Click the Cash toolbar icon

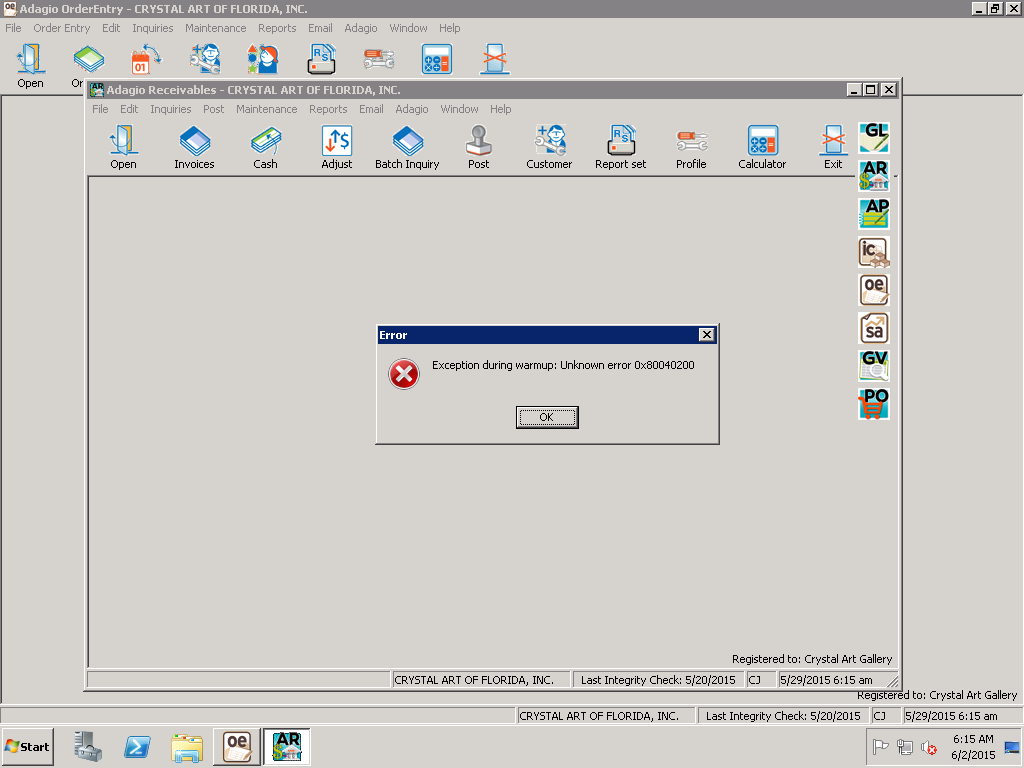tap(265, 147)
